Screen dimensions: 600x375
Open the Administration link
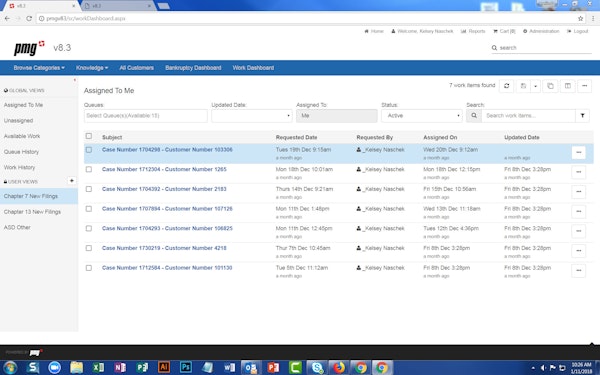541,31
